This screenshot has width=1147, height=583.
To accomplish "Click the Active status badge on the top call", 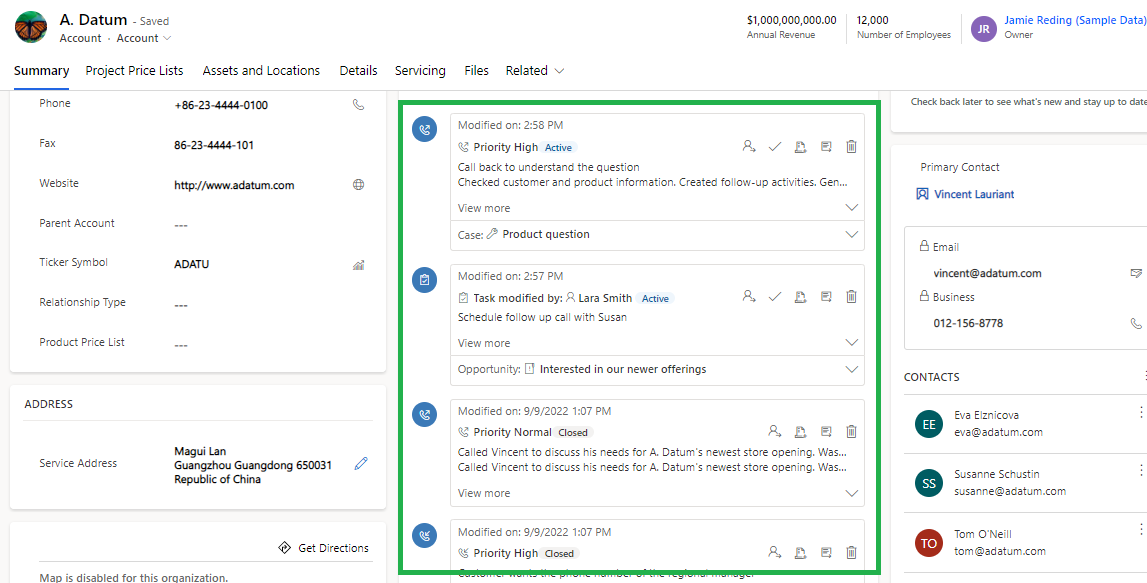I will (559, 146).
